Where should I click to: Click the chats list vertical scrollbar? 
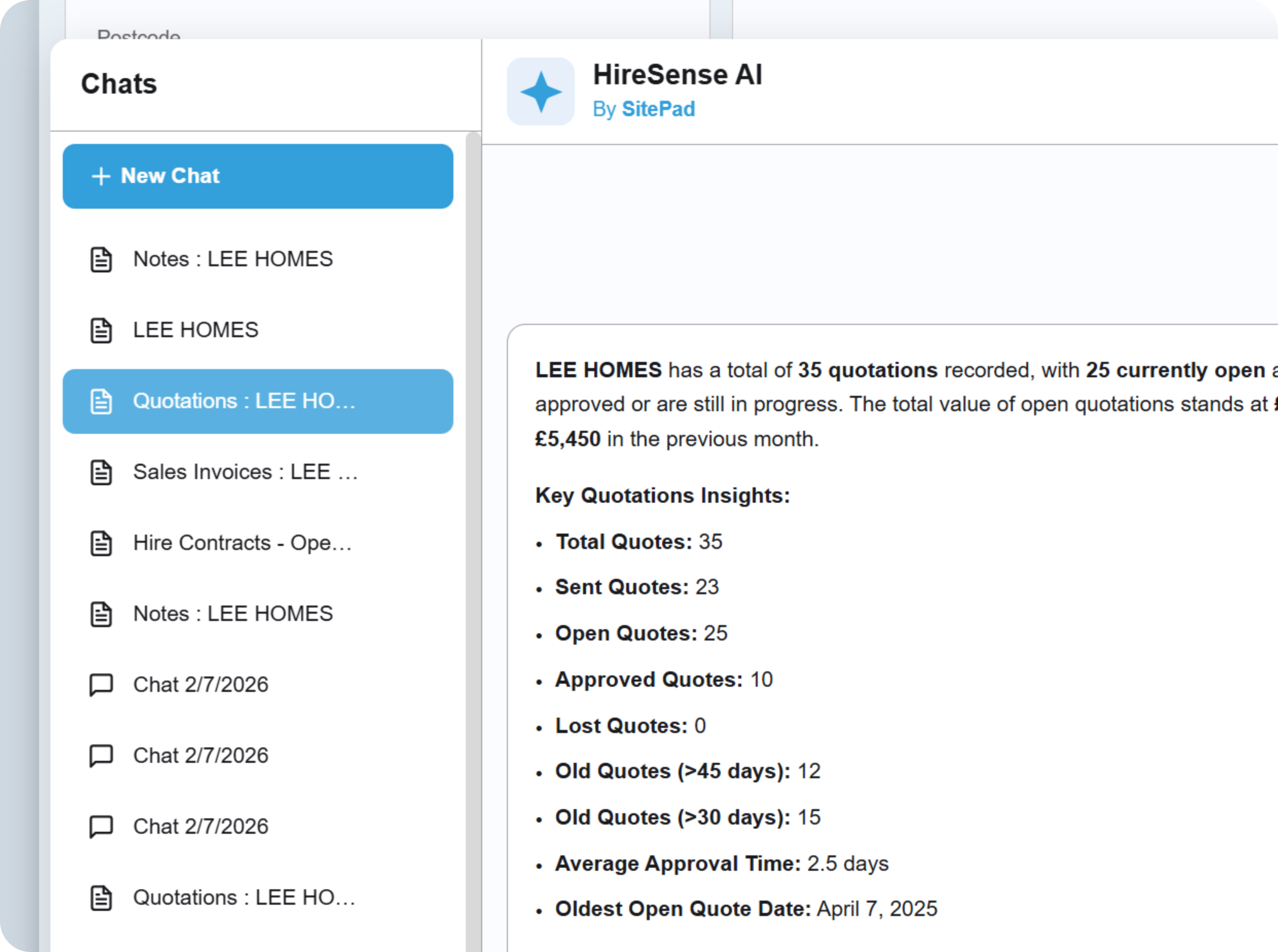(473, 519)
